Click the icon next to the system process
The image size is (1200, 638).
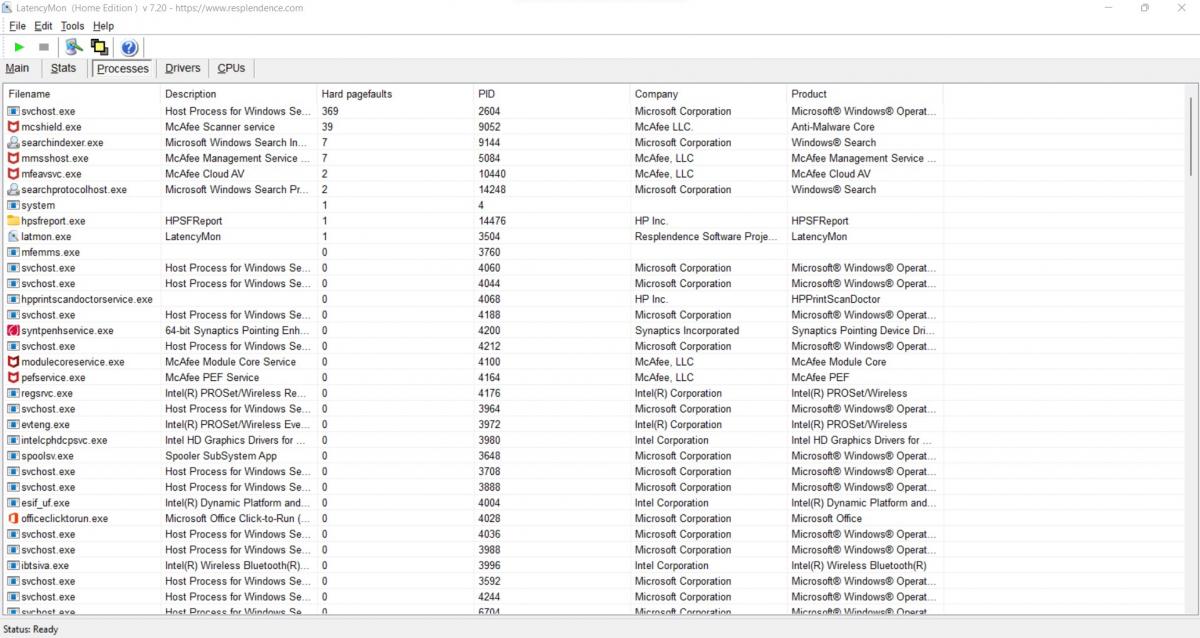[x=13, y=205]
